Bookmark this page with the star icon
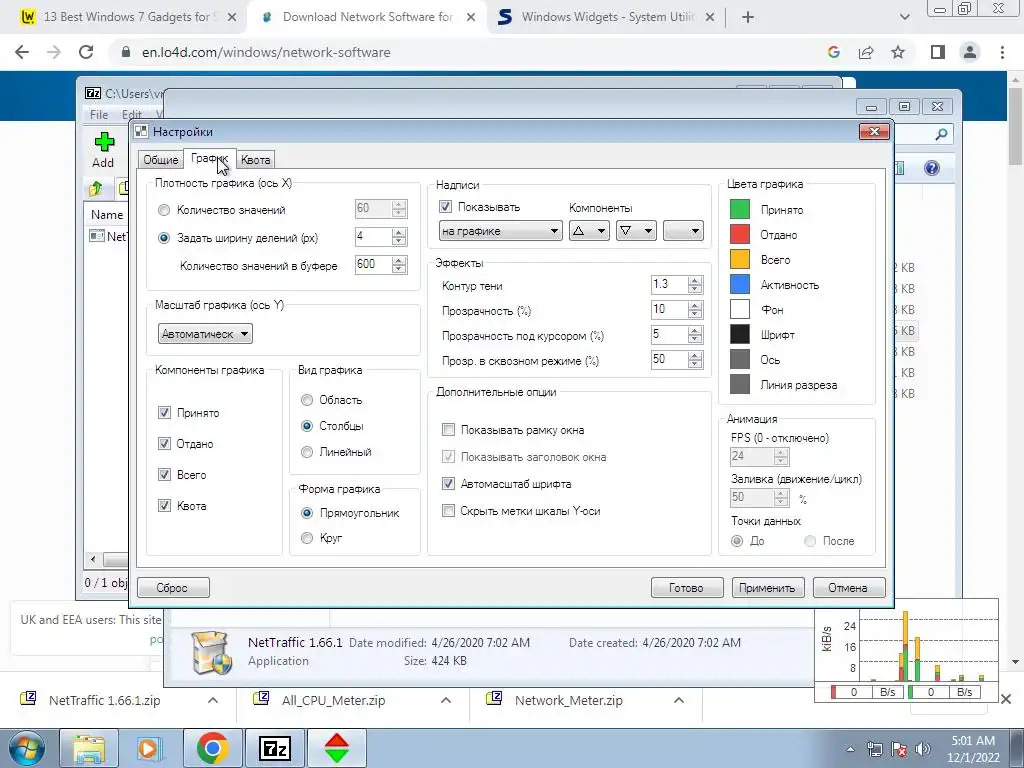 [x=898, y=52]
